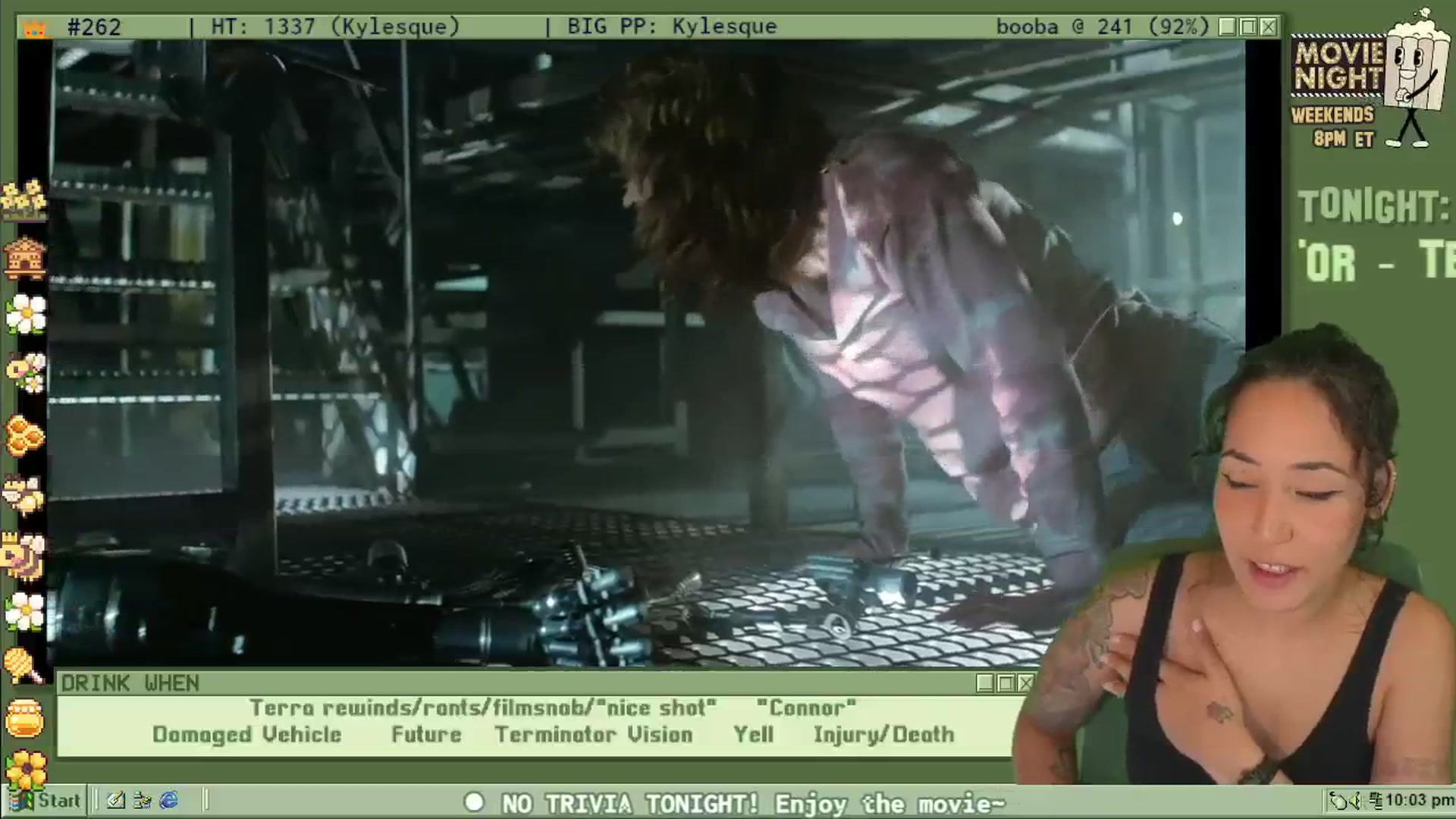1456x819 pixels.
Task: Click the crowned queen bee icon
Action: 24,556
